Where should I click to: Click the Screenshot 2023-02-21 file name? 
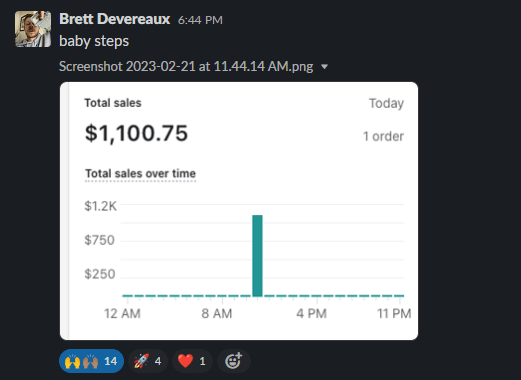pyautogui.click(x=186, y=66)
